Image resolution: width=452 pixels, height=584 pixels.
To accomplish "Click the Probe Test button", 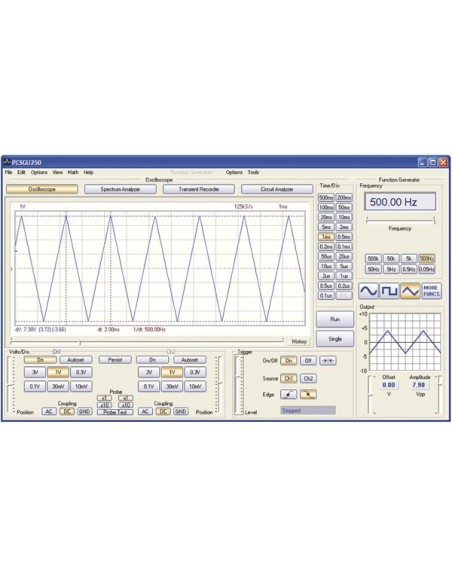I will pos(115,412).
